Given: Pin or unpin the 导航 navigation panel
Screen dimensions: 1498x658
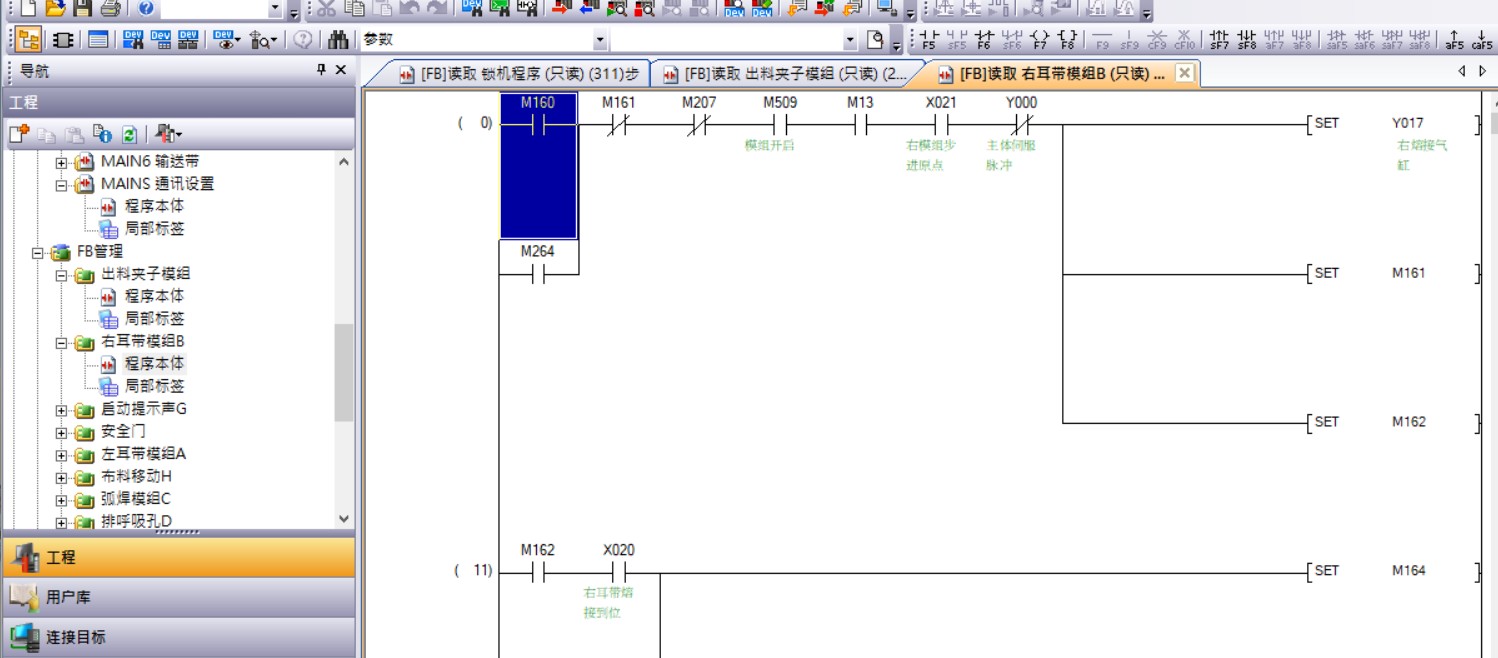Looking at the screenshot, I should pyautogui.click(x=321, y=70).
